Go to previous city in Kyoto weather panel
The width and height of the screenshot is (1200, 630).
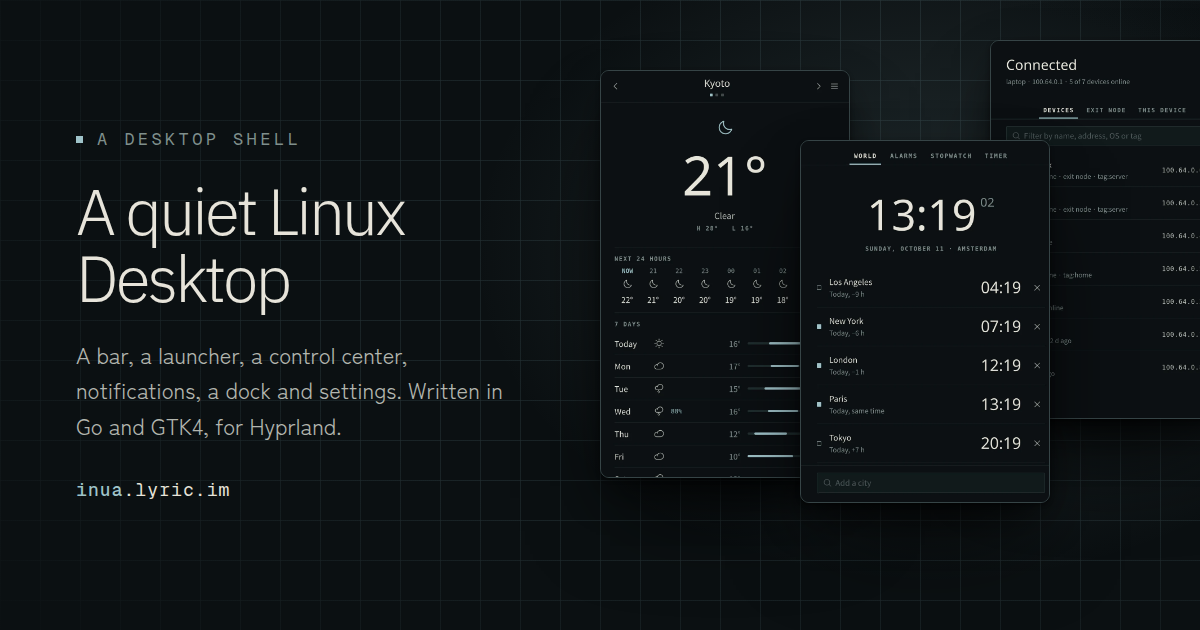pyautogui.click(x=615, y=86)
